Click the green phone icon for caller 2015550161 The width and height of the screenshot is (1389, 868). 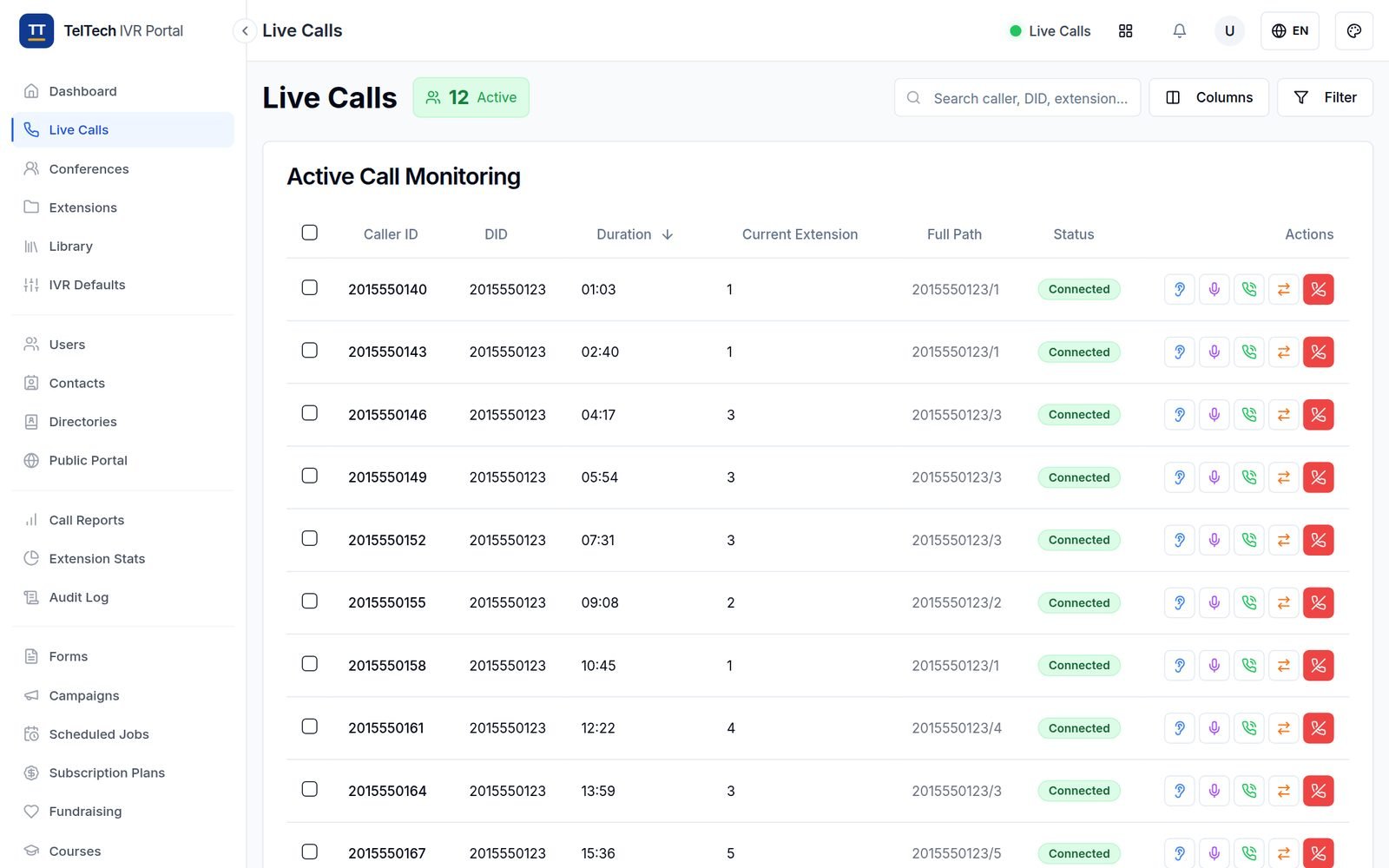pyautogui.click(x=1248, y=728)
